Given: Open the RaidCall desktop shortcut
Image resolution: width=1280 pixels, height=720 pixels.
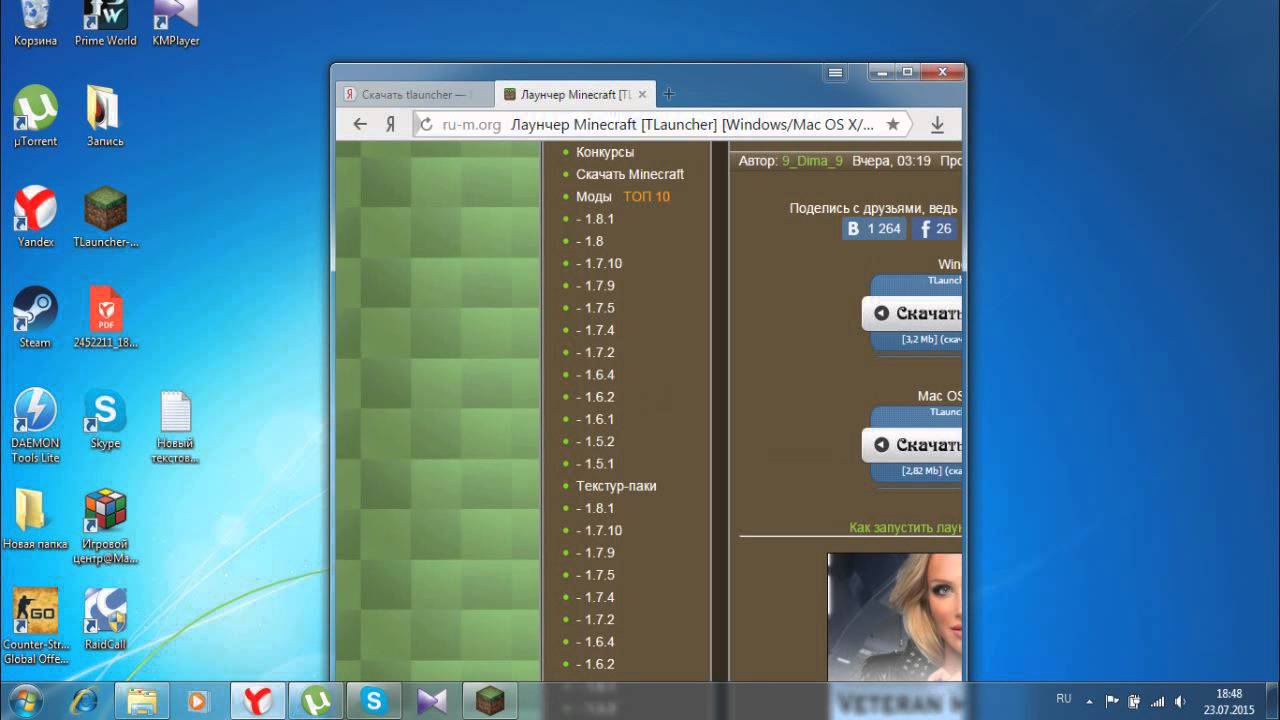Looking at the screenshot, I should pos(105,618).
